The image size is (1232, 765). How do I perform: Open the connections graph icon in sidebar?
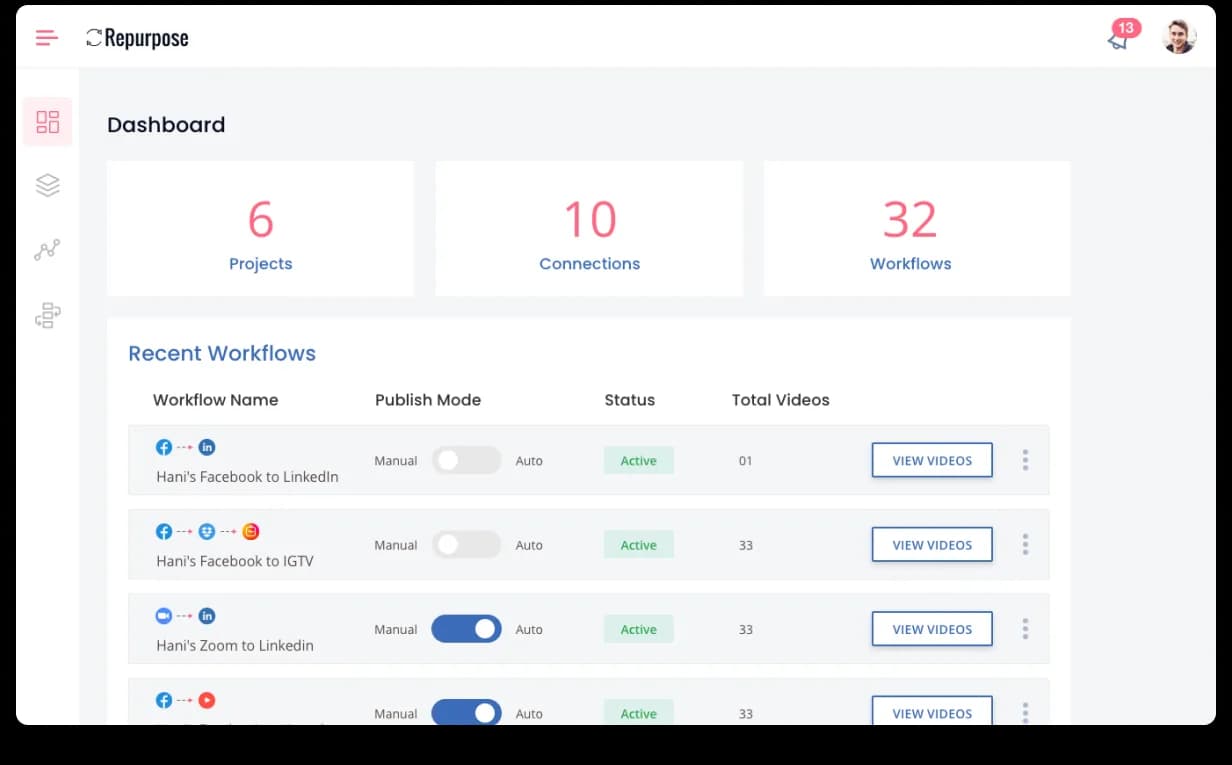click(x=48, y=250)
